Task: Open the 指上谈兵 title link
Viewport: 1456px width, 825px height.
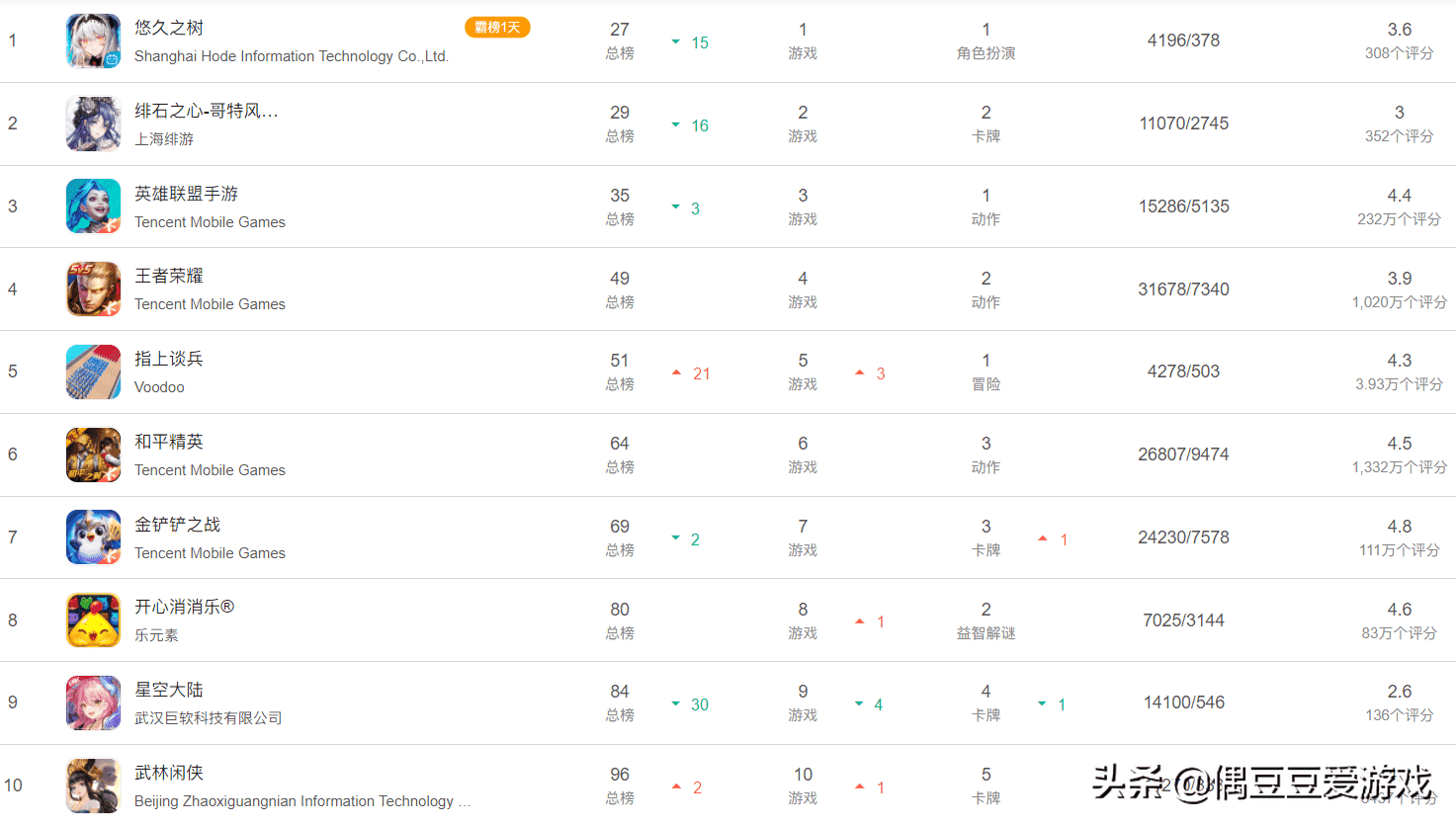Action: coord(169,359)
